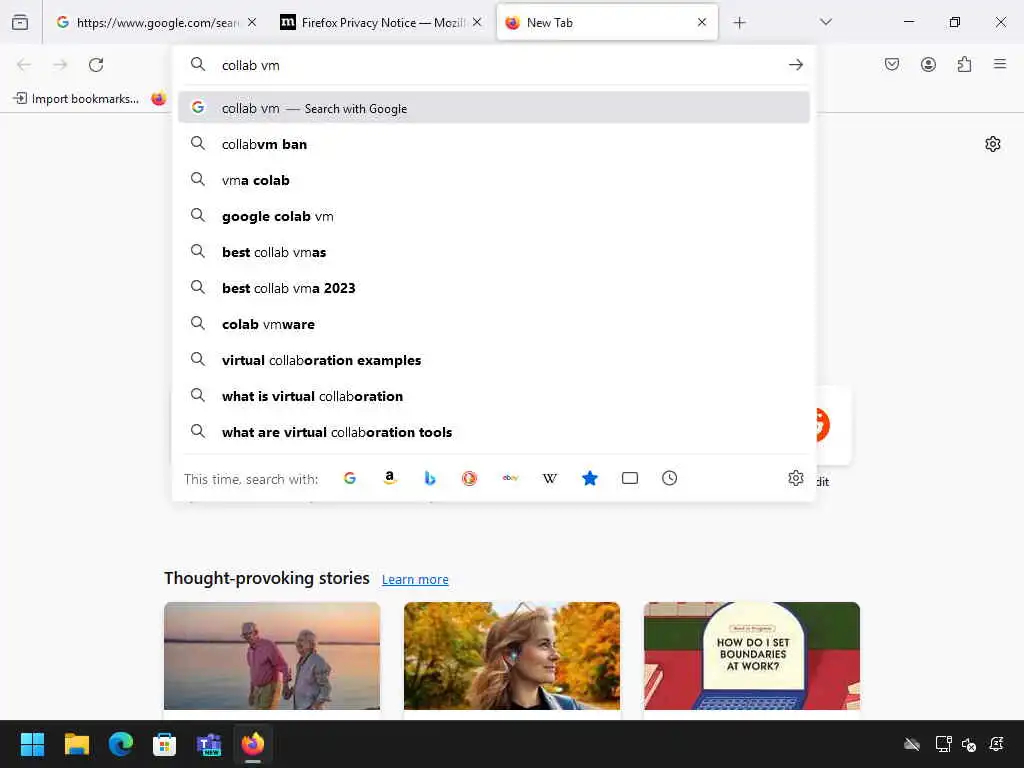Reload the current page
The width and height of the screenshot is (1024, 768).
click(96, 65)
